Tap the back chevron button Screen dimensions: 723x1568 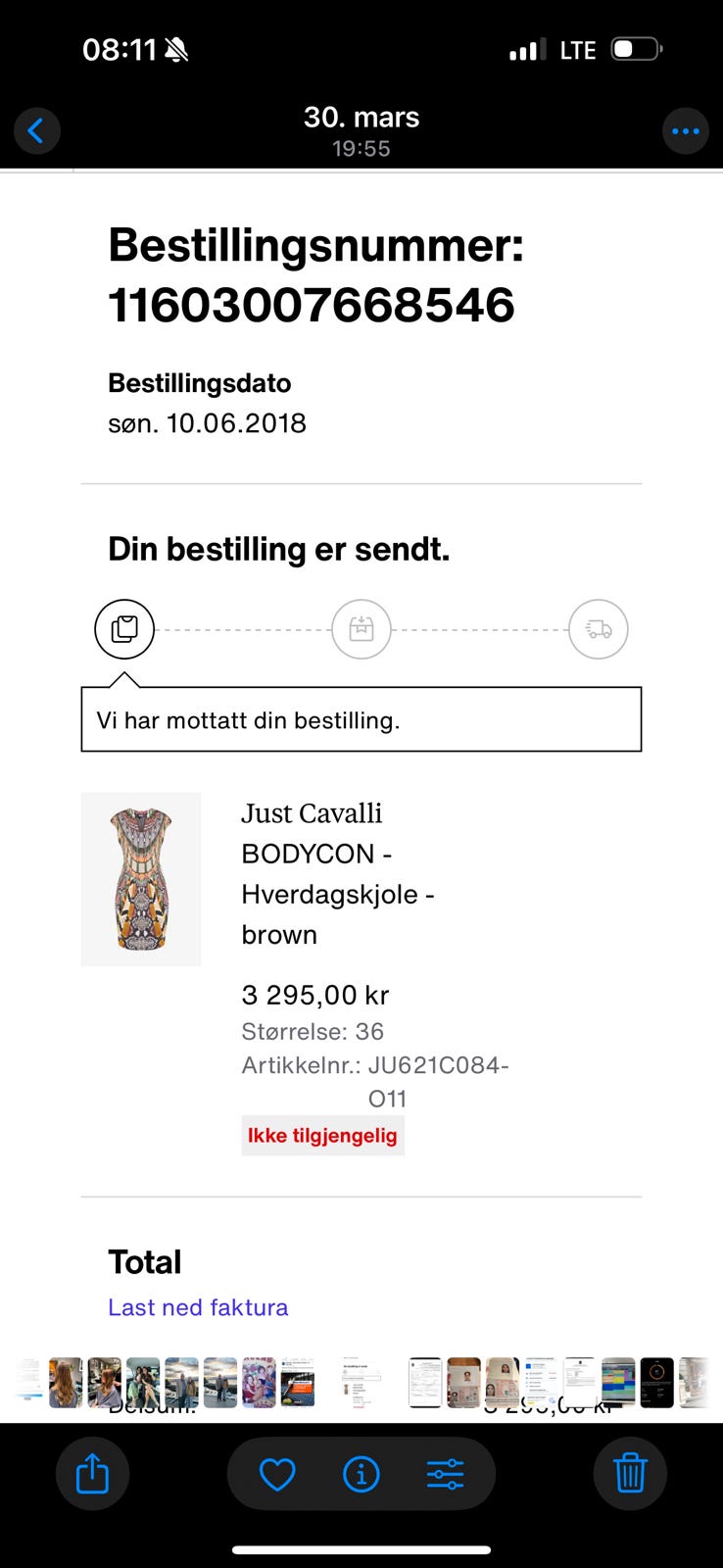(36, 130)
